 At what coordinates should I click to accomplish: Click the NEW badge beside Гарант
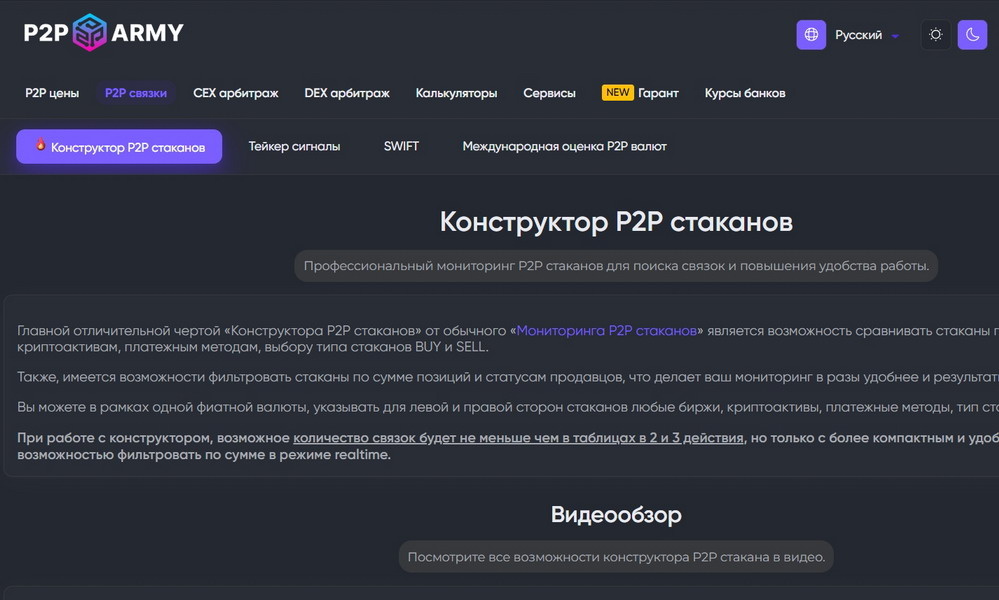tap(617, 92)
